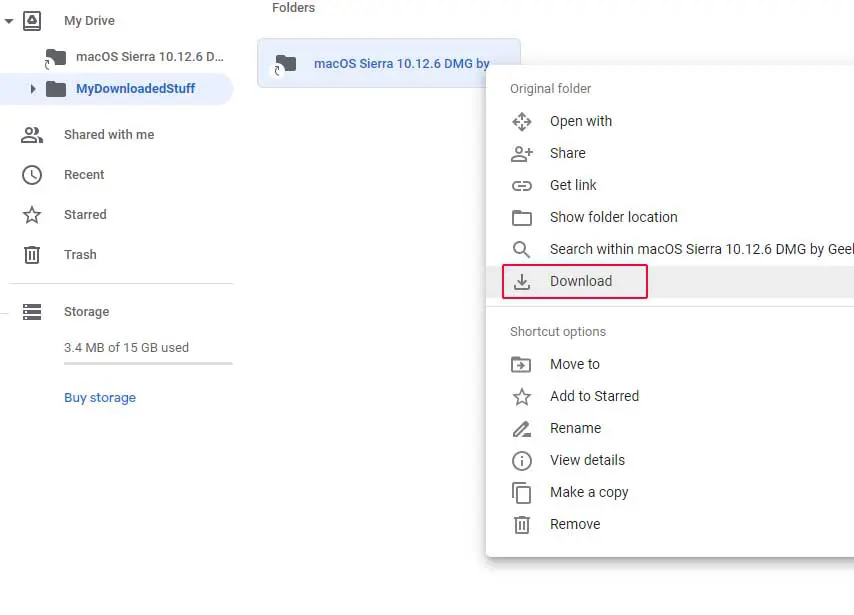Click the Storage stacked-bars icon
The width and height of the screenshot is (854, 615).
click(32, 312)
